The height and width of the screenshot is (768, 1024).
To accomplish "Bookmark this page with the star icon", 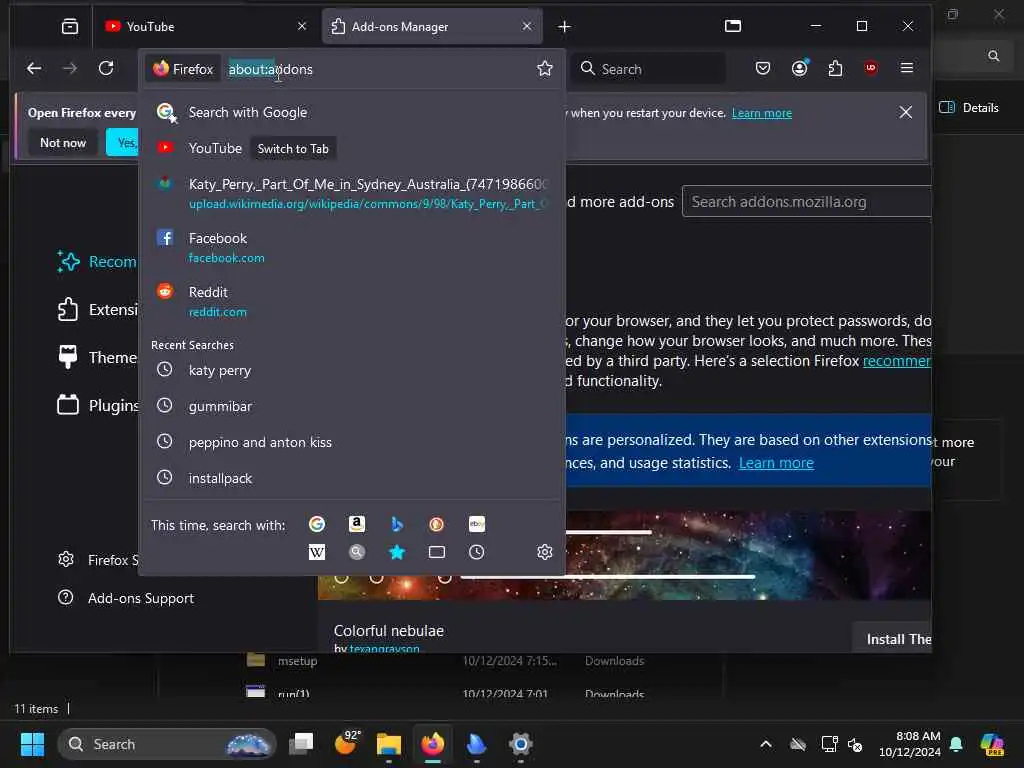I will coord(545,69).
